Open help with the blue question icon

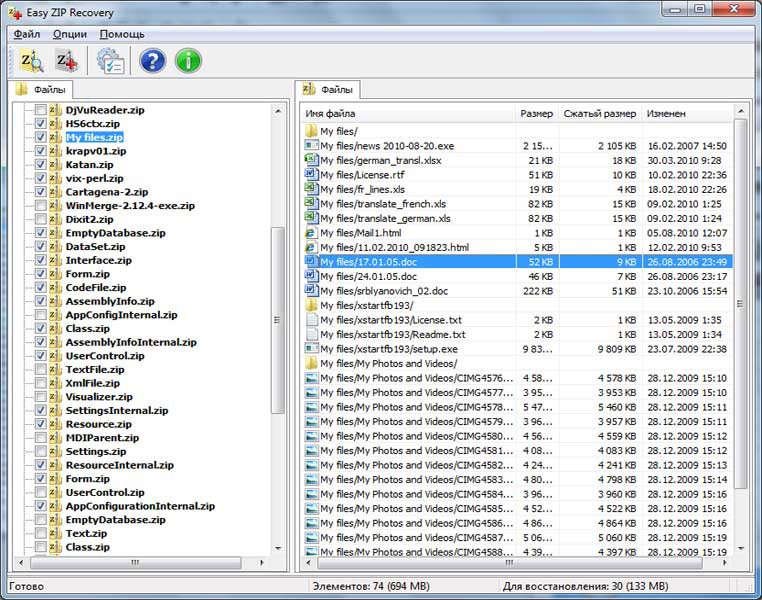pos(153,61)
